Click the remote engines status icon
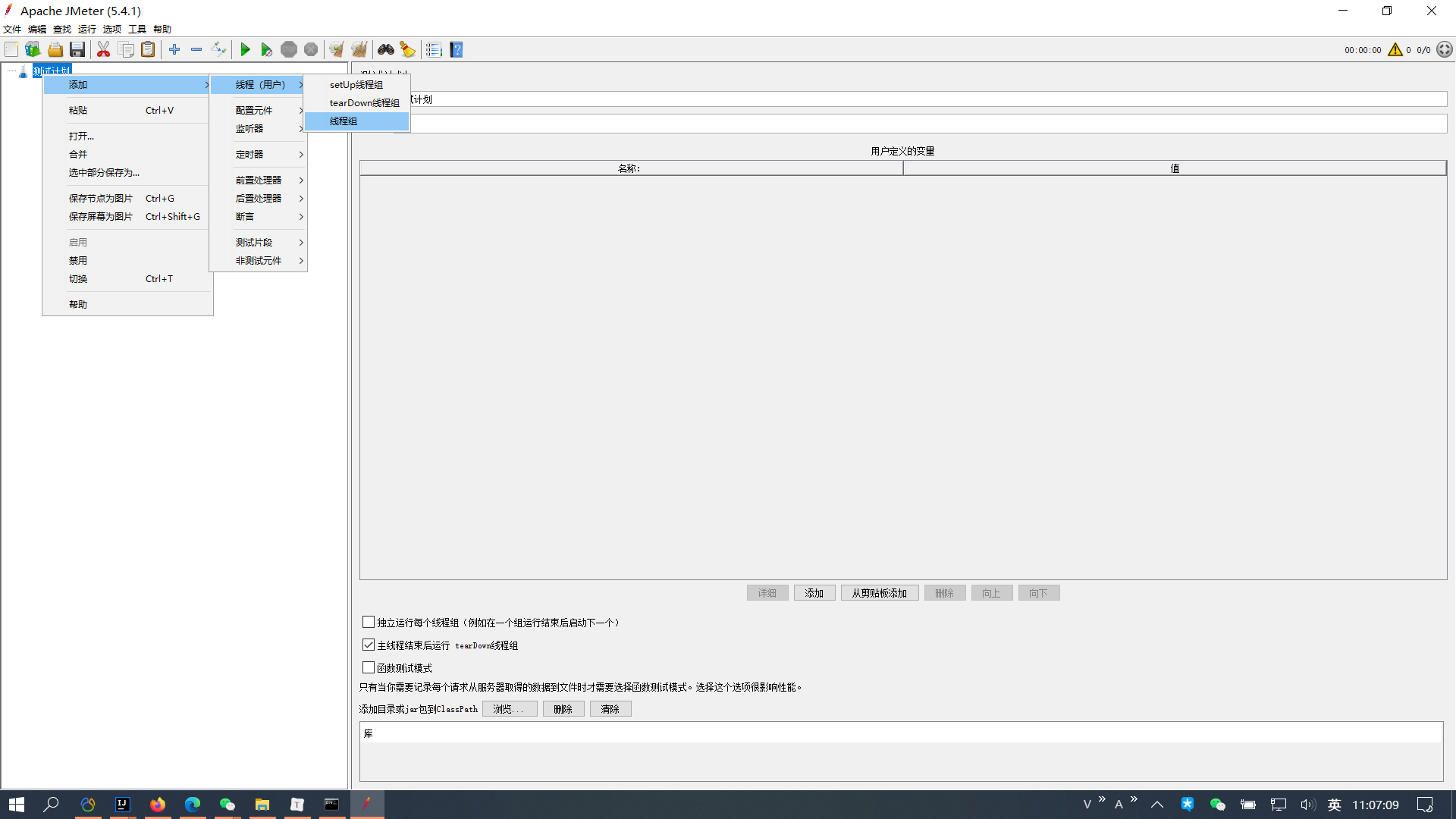The image size is (1456, 819). point(1445,49)
